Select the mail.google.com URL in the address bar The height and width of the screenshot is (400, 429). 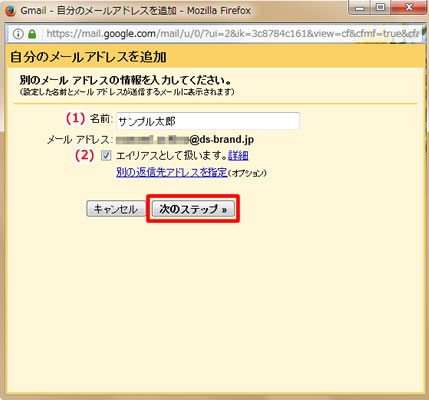(x=232, y=34)
